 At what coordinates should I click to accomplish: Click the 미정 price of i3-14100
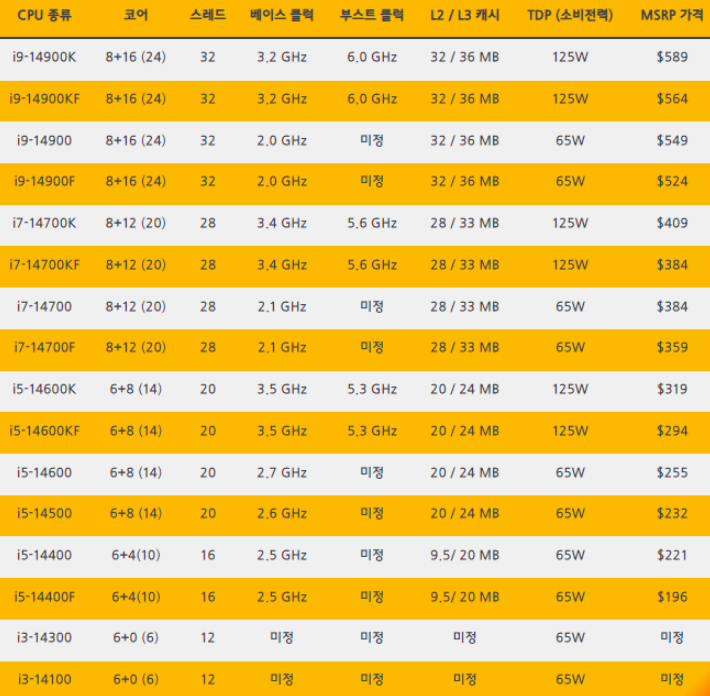[x=672, y=679]
